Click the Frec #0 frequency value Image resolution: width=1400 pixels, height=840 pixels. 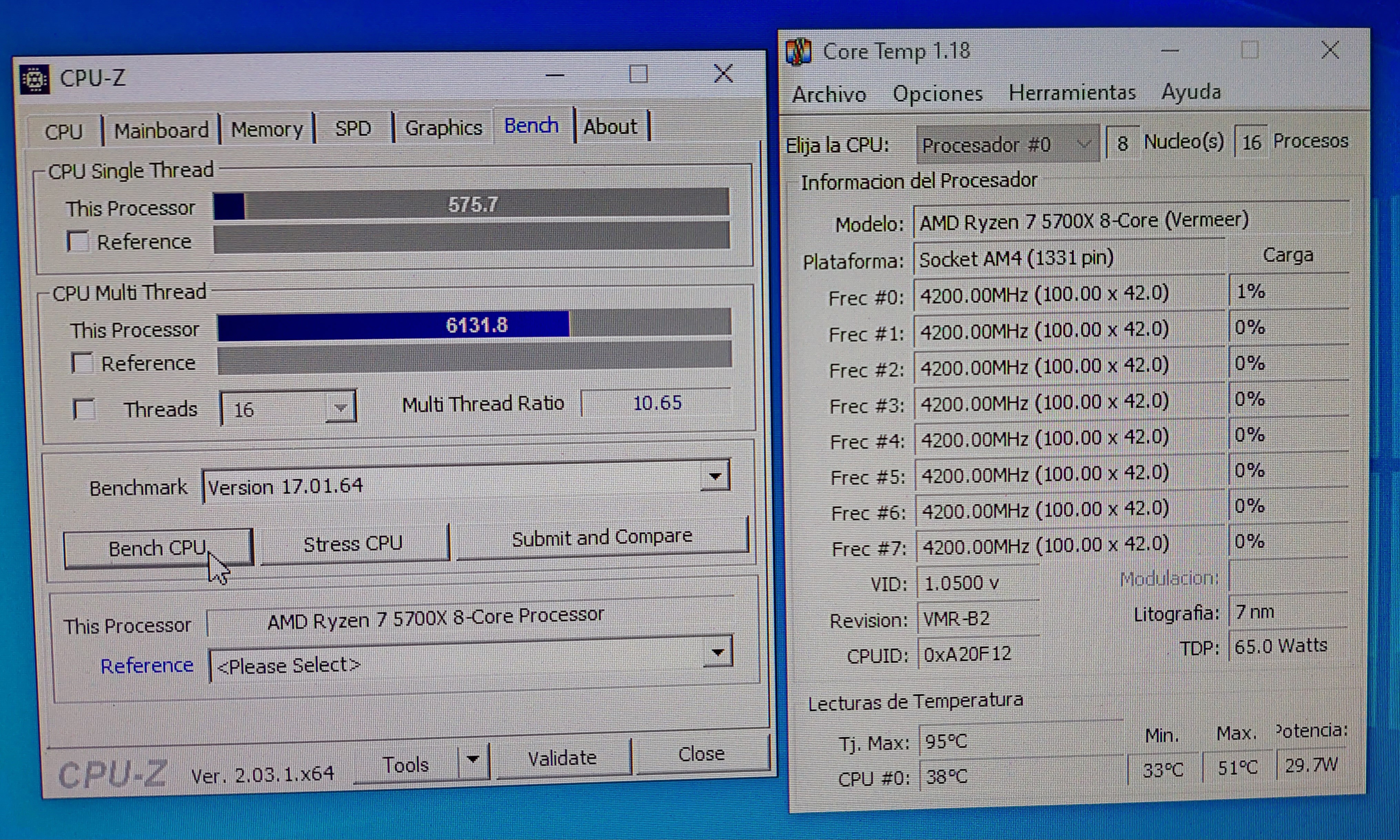pos(1069,294)
